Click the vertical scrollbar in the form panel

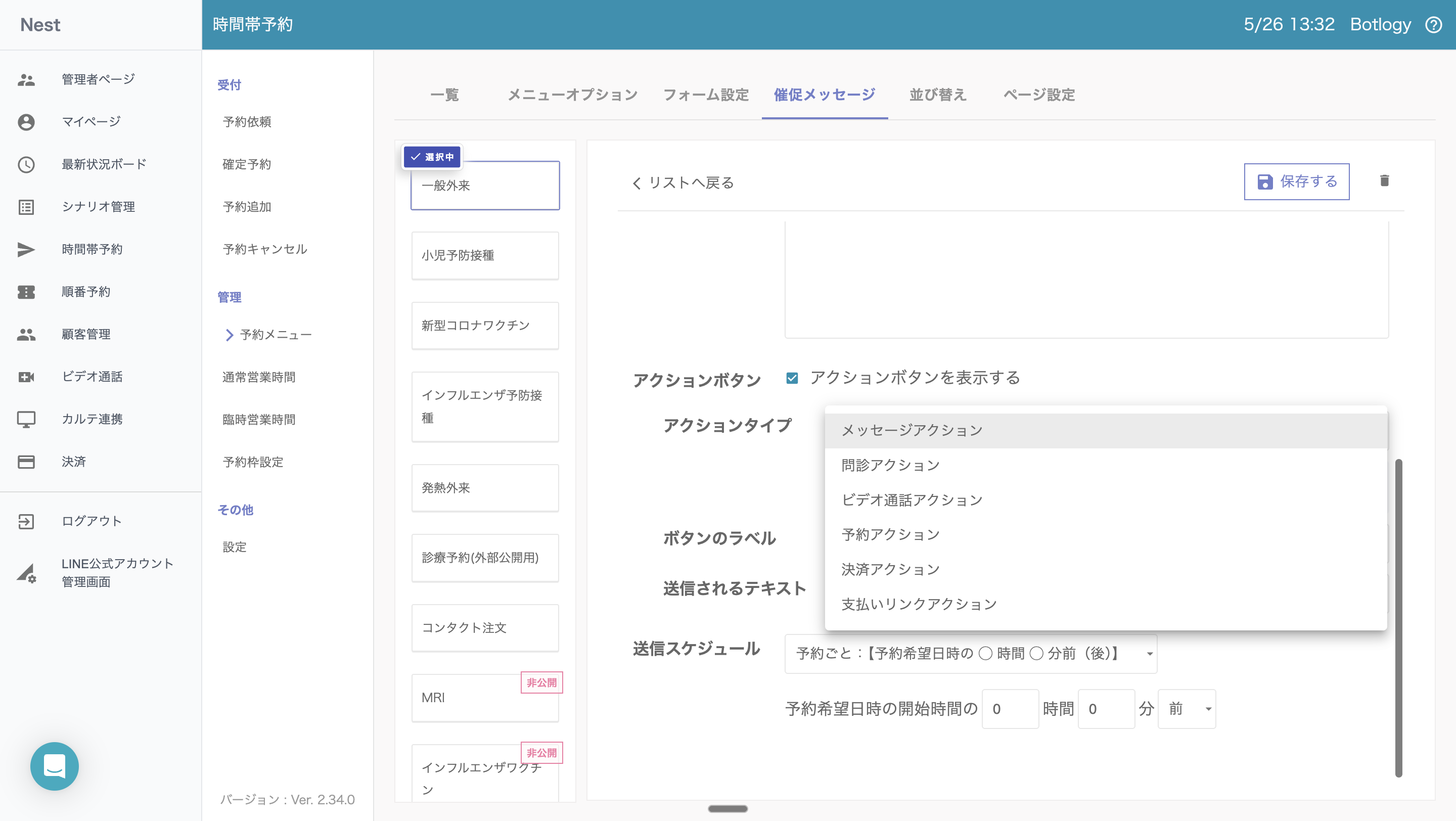[x=1398, y=617]
